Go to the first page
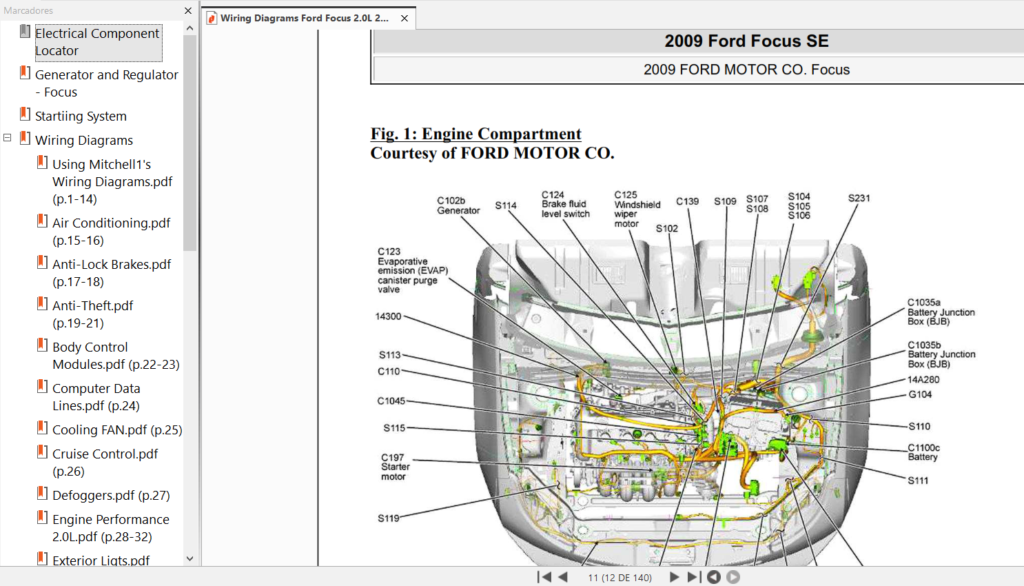The width and height of the screenshot is (1024, 586). coord(543,577)
